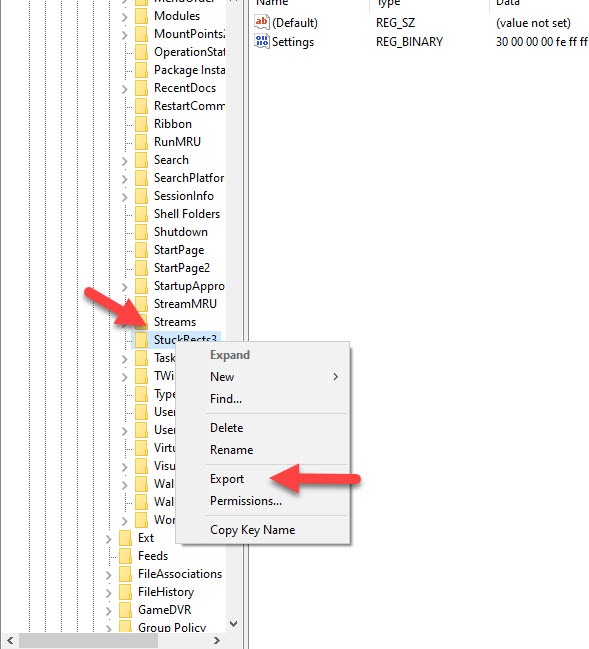Select the Streams registry key
This screenshot has width=589, height=649.
(175, 322)
